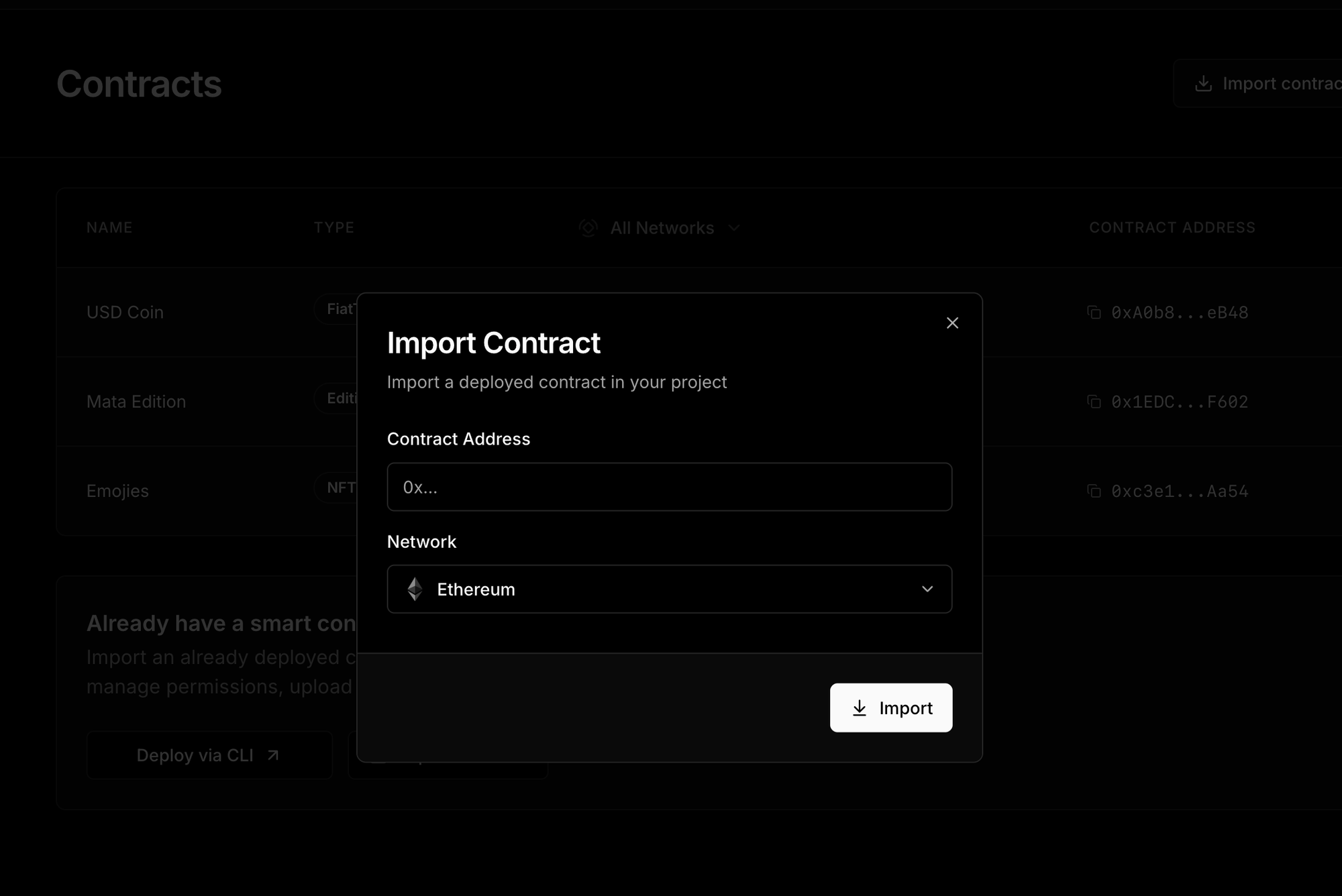Viewport: 1342px width, 896px height.
Task: Copy the Mata Edition contract address
Action: [x=1094, y=402]
